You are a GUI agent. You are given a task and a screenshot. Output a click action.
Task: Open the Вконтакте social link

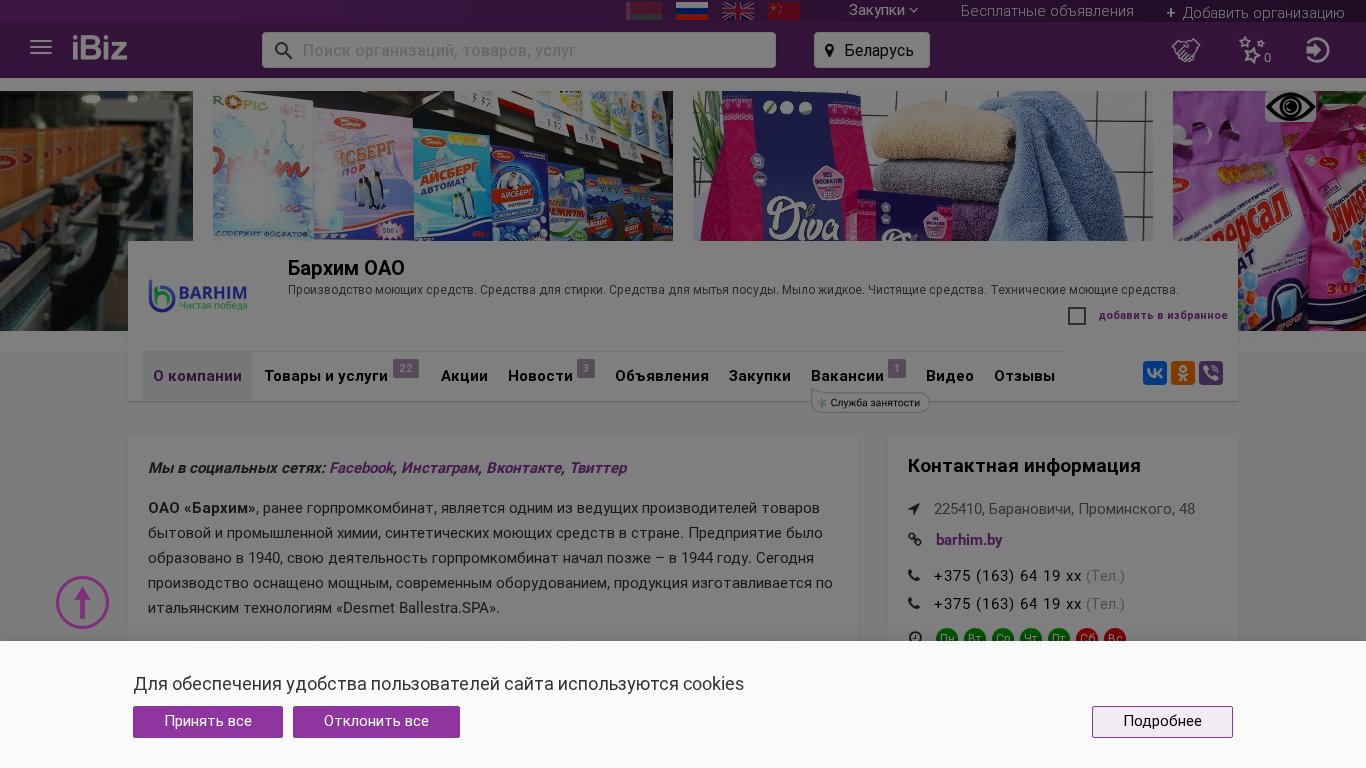(523, 468)
